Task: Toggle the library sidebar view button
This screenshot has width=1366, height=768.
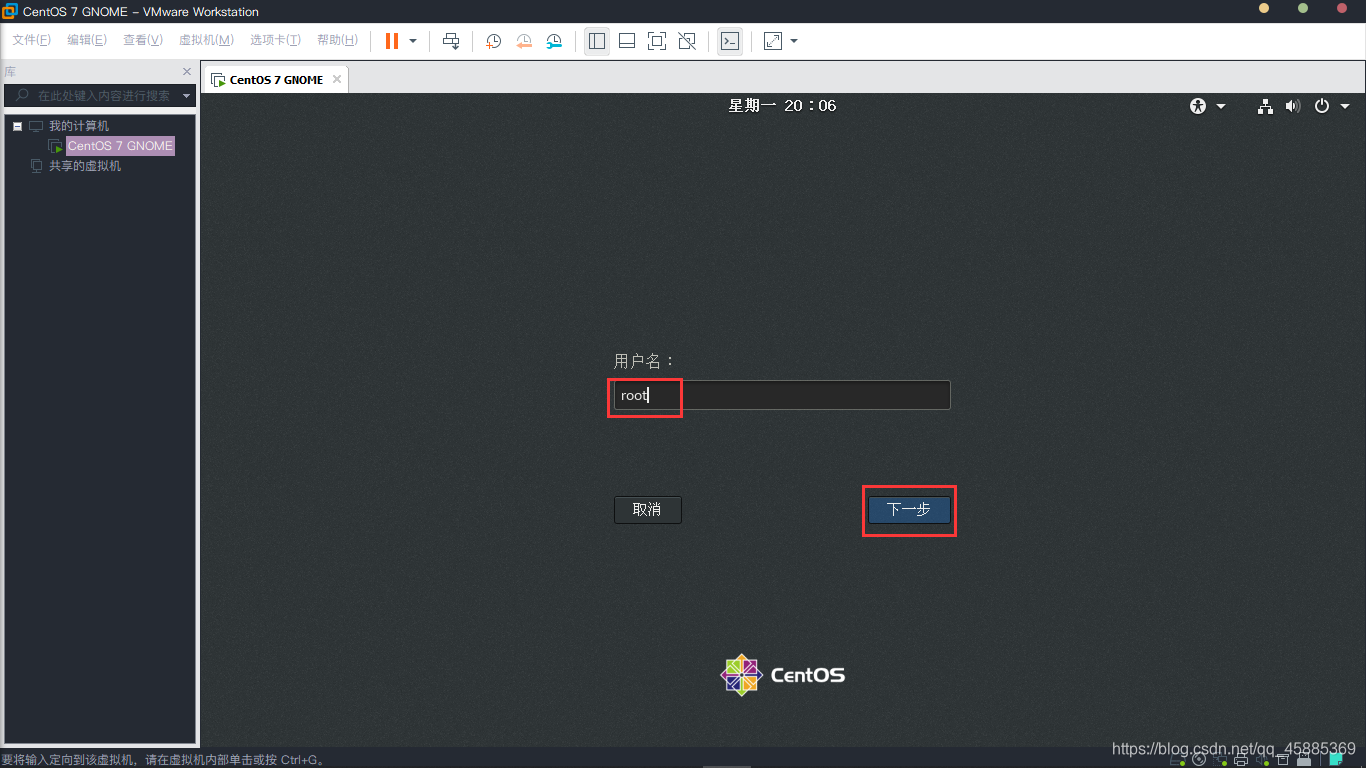Action: coord(597,41)
